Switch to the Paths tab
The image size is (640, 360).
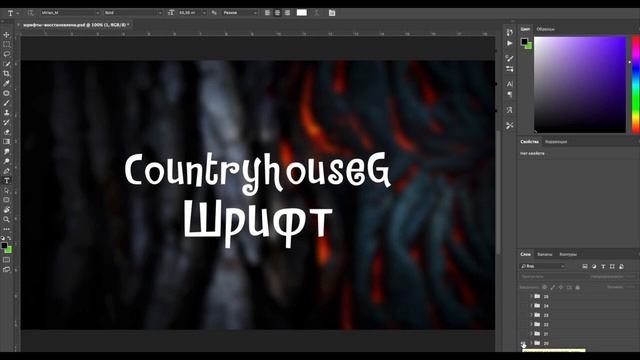coord(568,254)
